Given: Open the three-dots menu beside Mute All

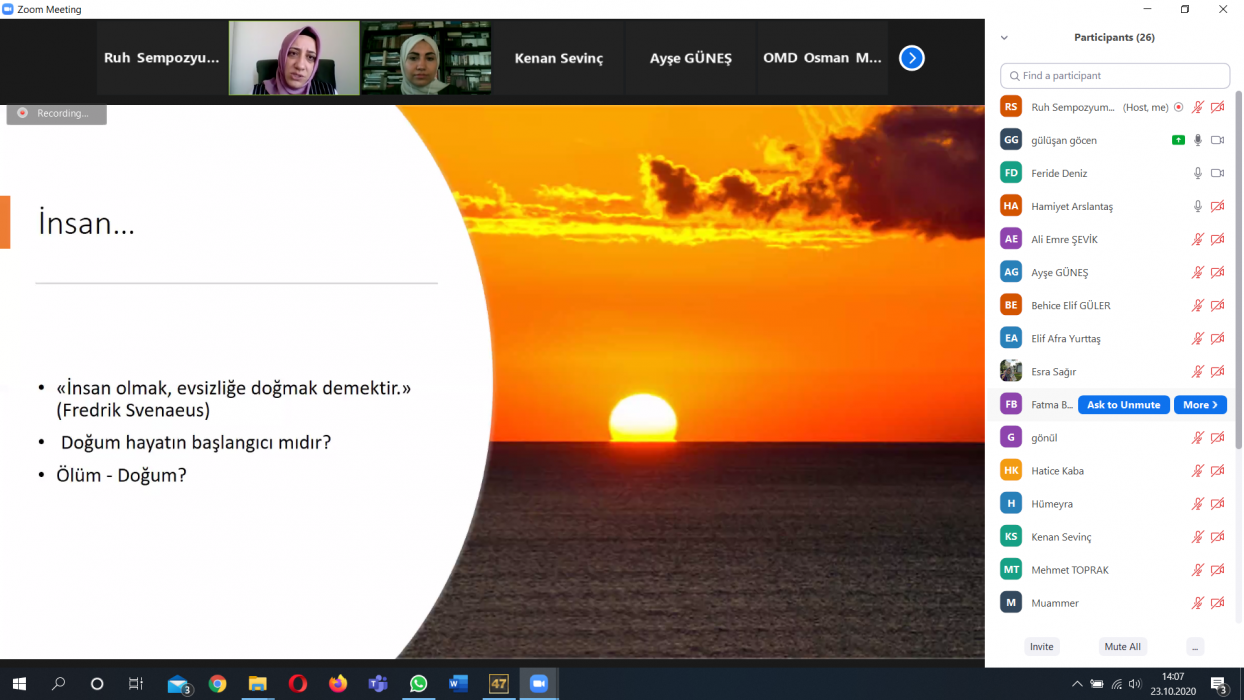Looking at the screenshot, I should click(1195, 647).
